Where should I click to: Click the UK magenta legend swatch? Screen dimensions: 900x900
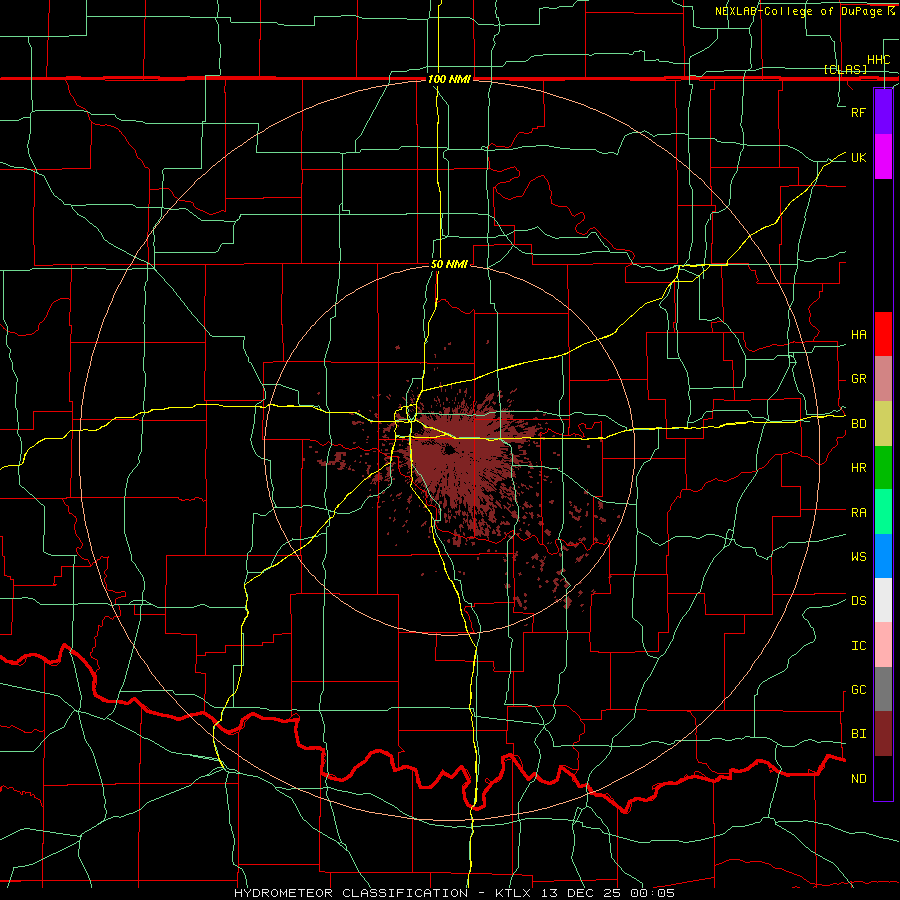coord(883,156)
